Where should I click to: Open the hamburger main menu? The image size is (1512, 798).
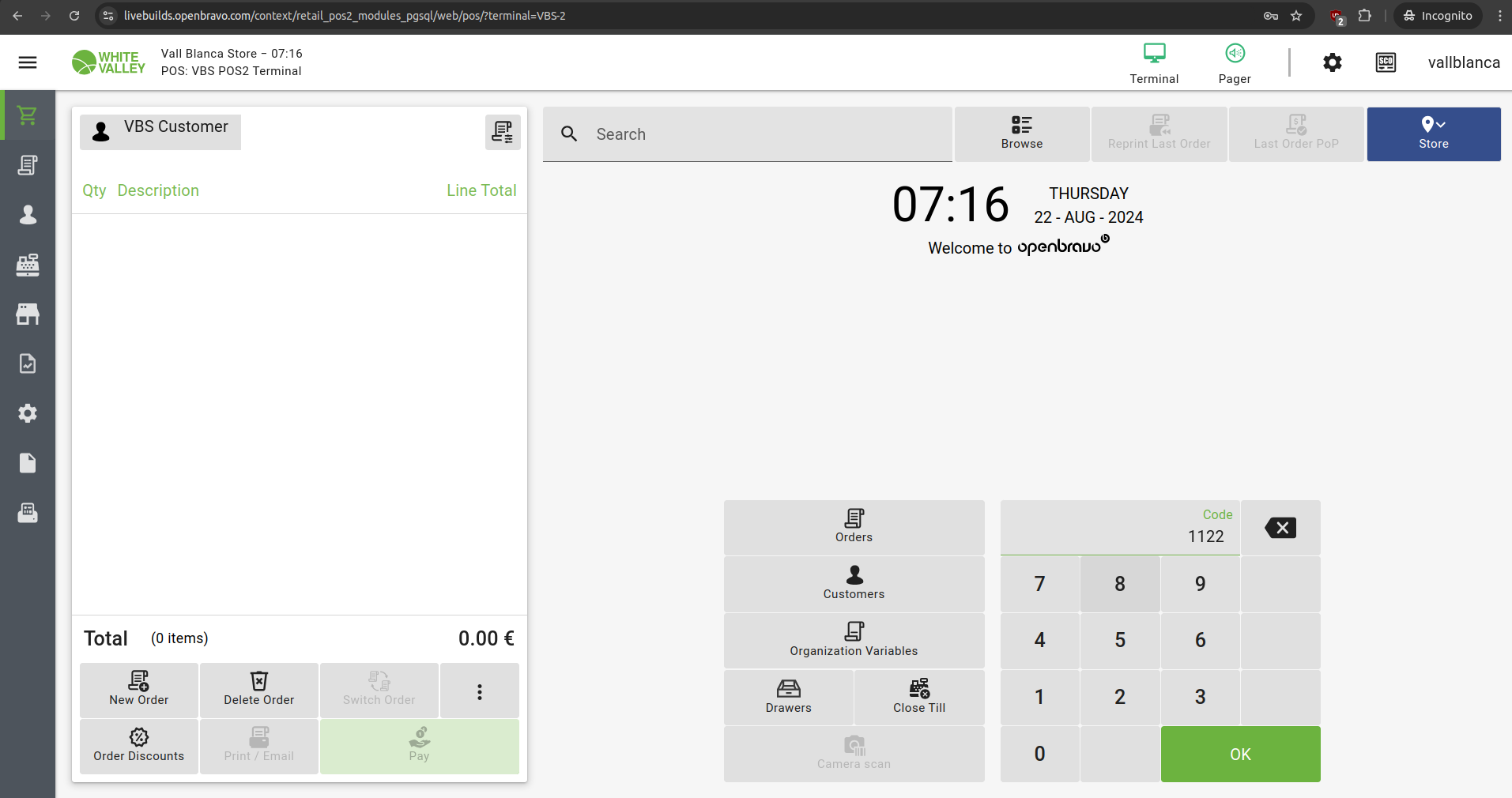pyautogui.click(x=28, y=62)
